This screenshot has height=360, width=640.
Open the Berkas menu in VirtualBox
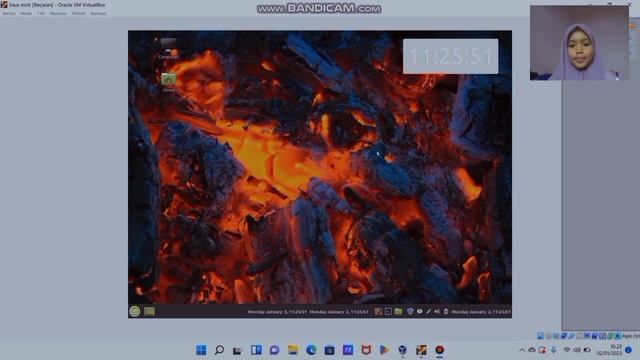[x=9, y=13]
